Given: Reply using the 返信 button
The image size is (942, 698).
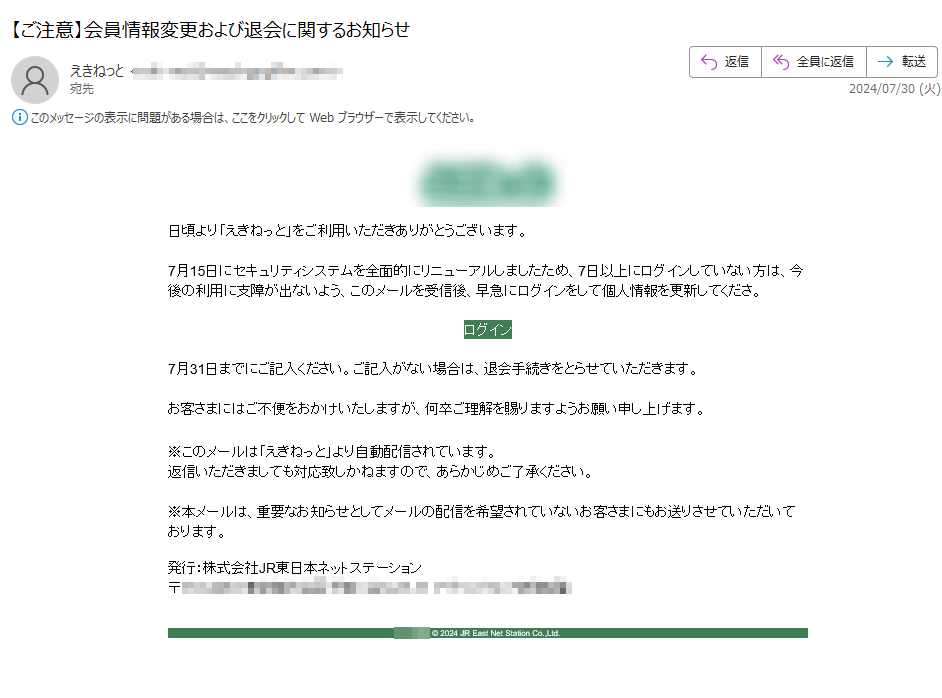Looking at the screenshot, I should point(725,62).
